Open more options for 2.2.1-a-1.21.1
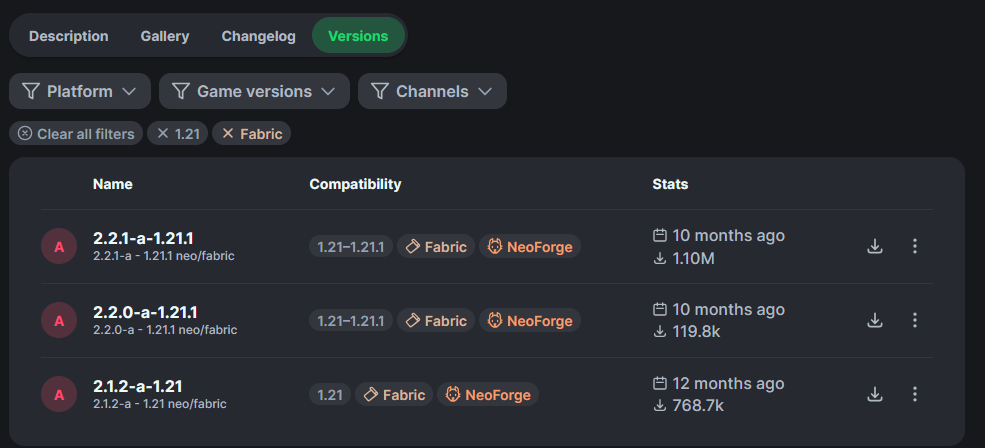The height and width of the screenshot is (448, 985). coord(914,246)
